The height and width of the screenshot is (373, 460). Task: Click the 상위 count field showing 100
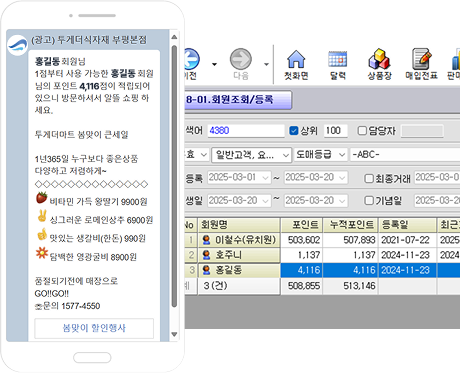coord(335,130)
